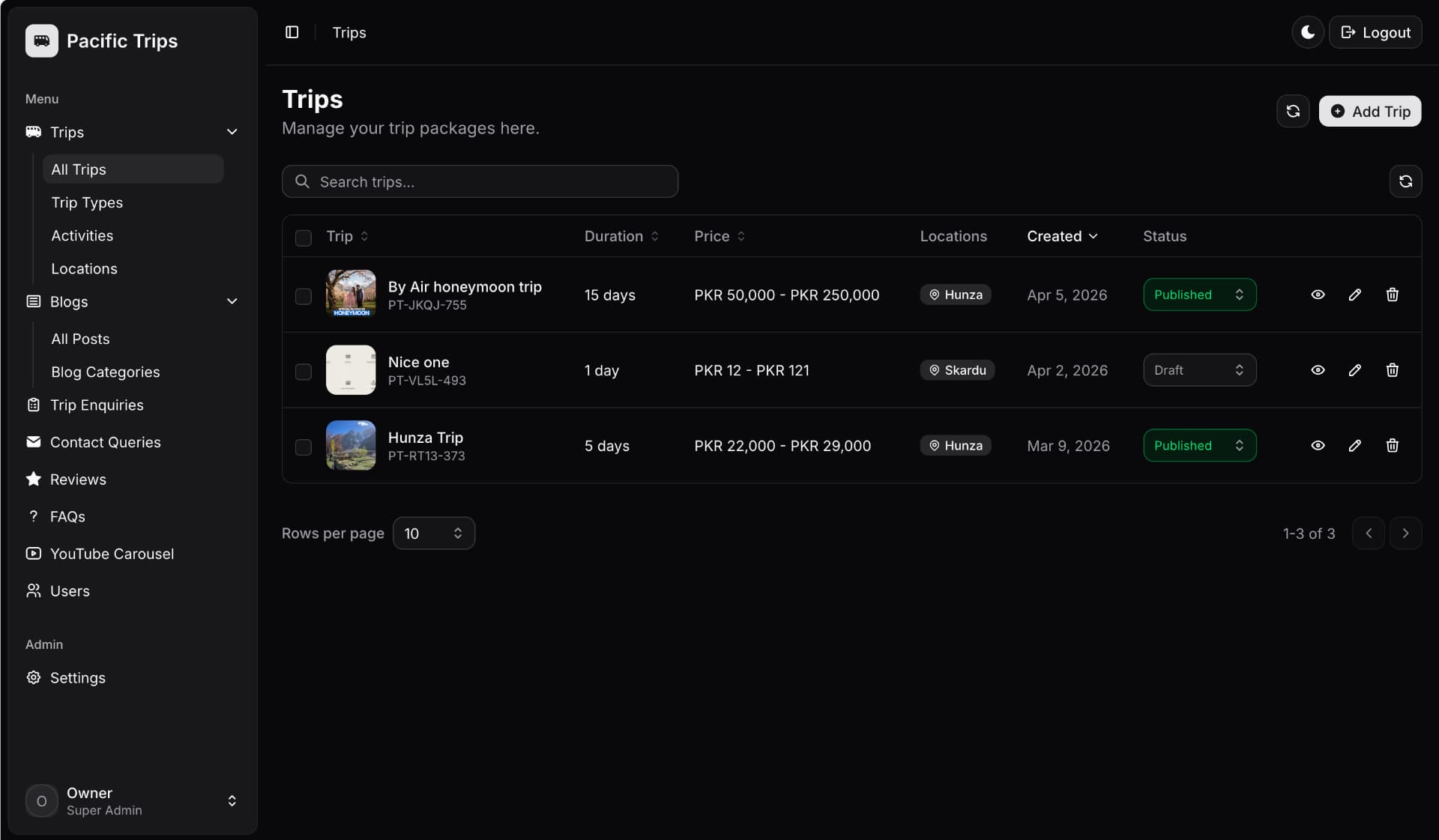This screenshot has height=840, width=1439.
Task: View Nice one trip with eye icon
Action: tap(1318, 370)
